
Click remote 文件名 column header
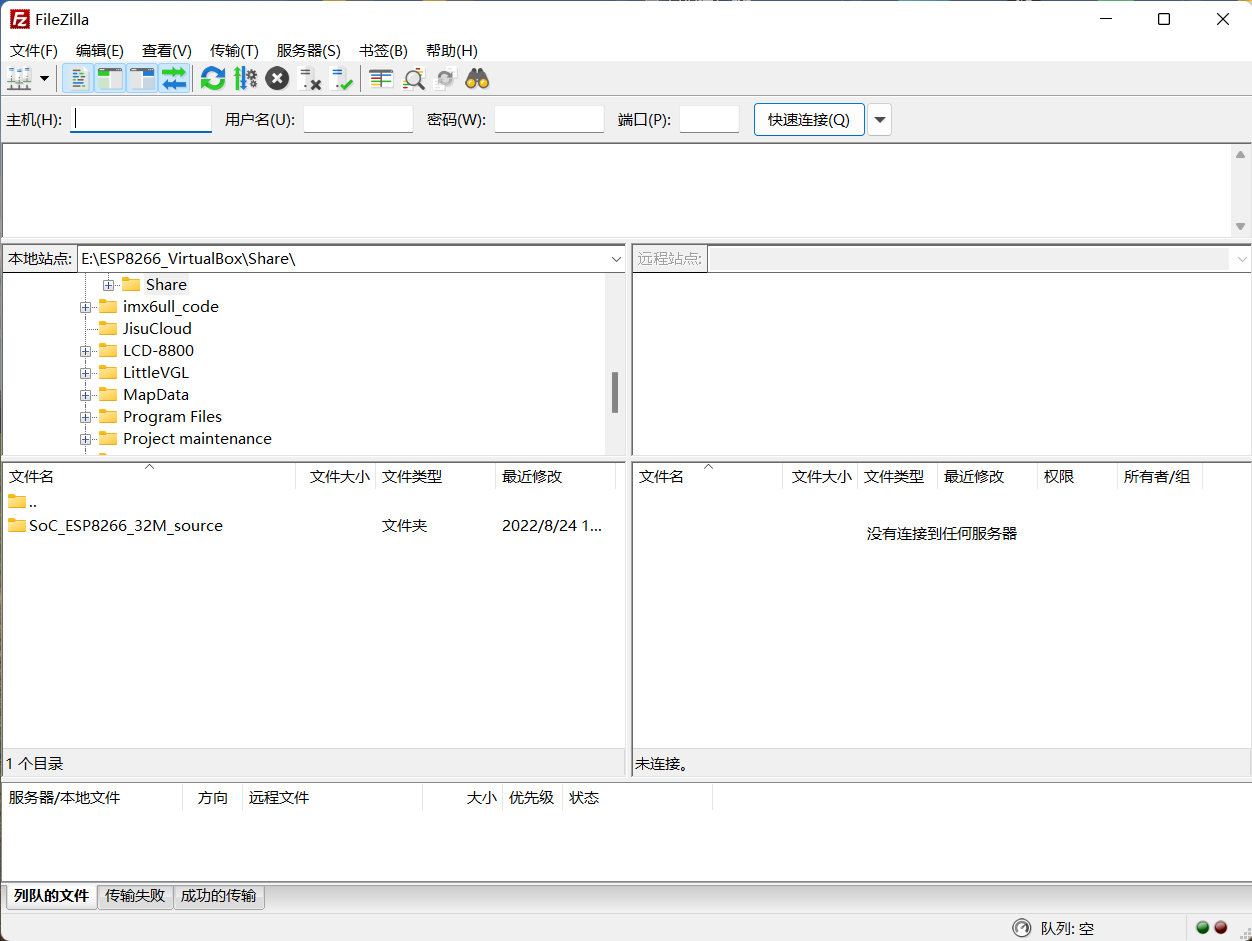pyautogui.click(x=708, y=477)
